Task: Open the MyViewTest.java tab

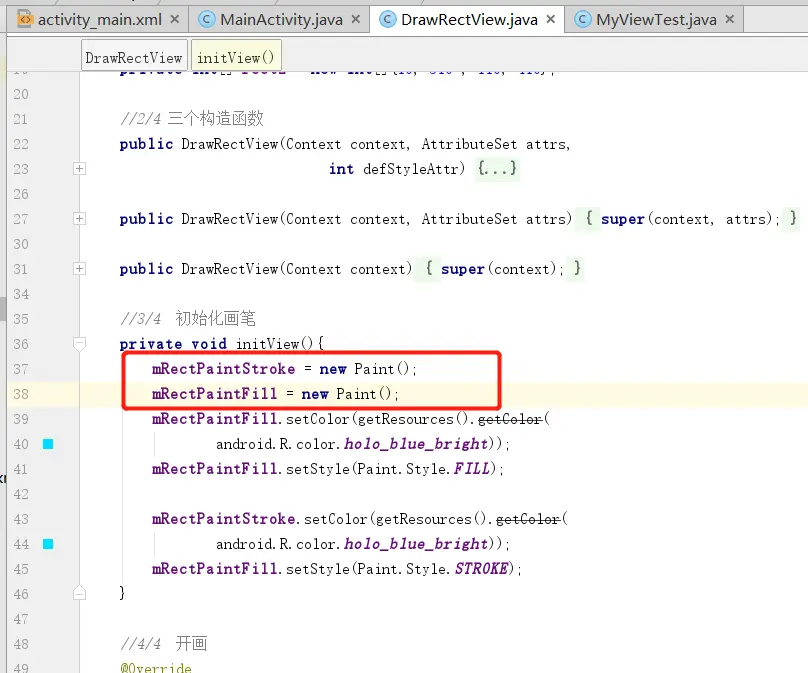Action: 655,20
